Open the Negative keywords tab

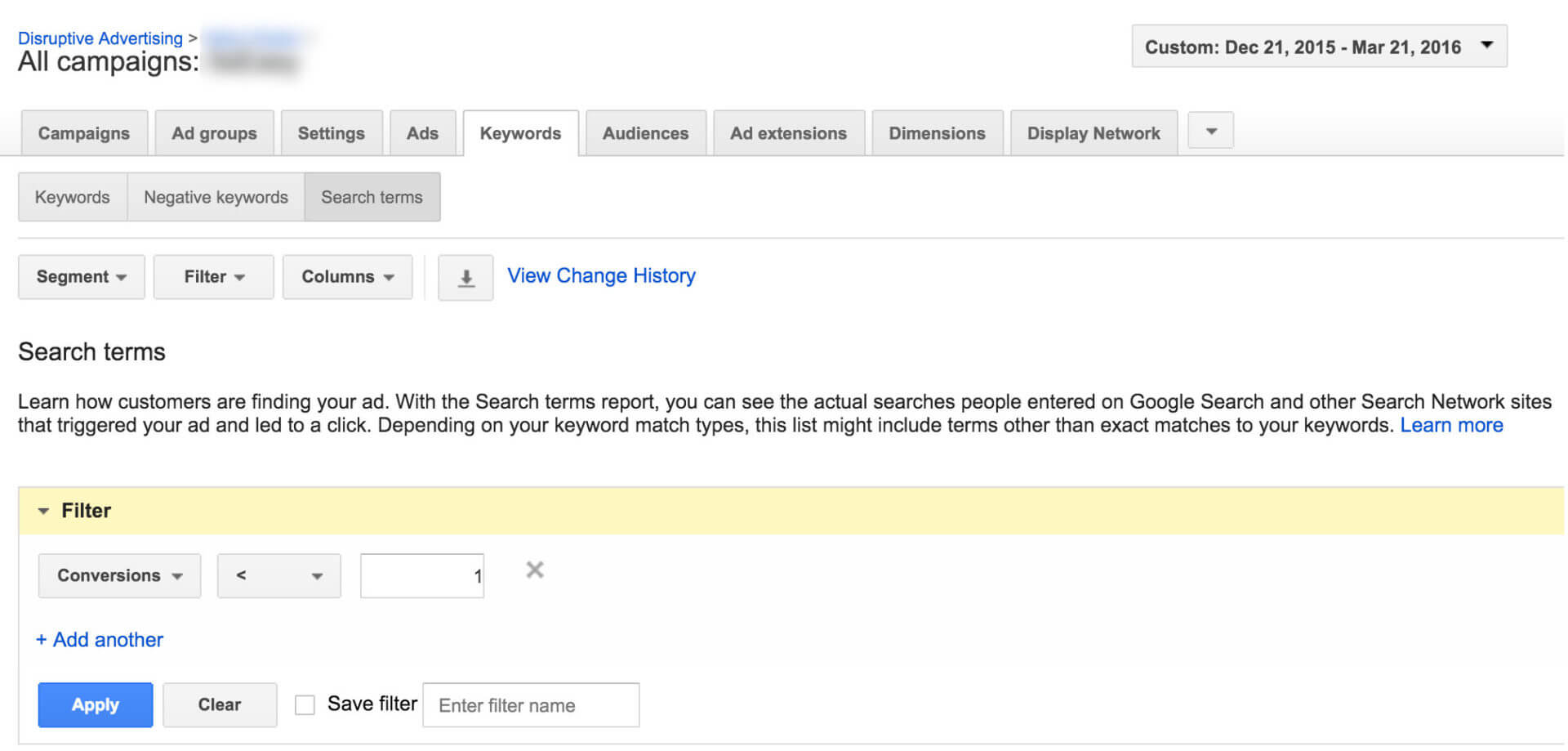pos(215,197)
